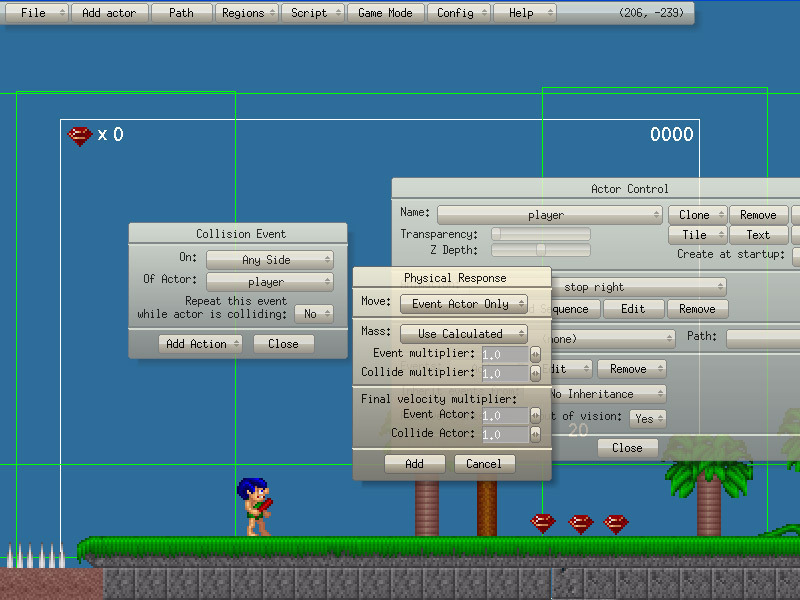Screen dimensions: 800x600
Task: Adjust the Z Depth slider
Action: 540,250
